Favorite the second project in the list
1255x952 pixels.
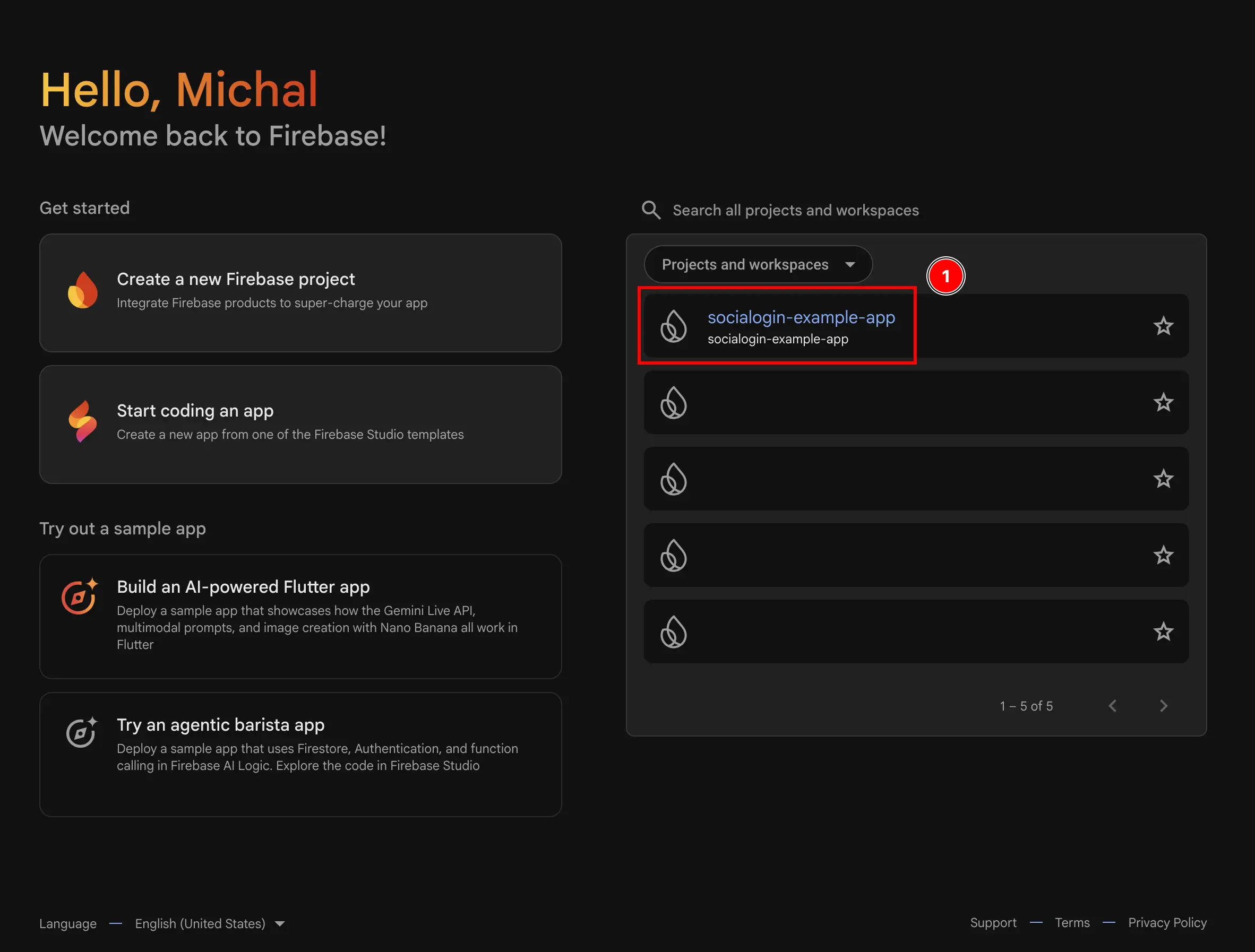(x=1164, y=403)
